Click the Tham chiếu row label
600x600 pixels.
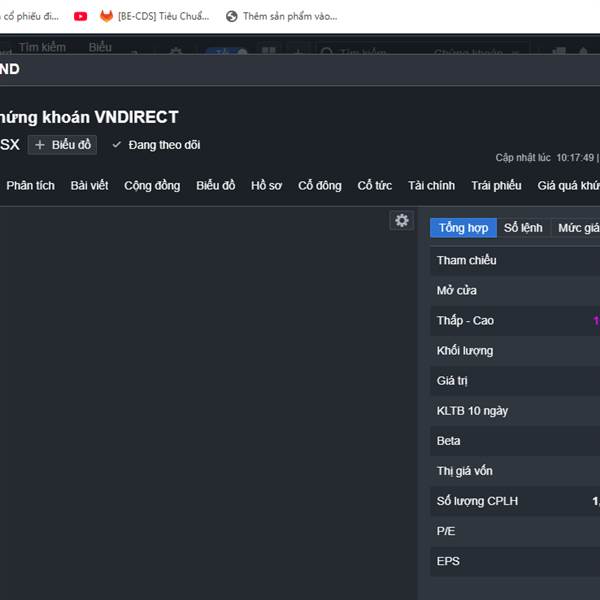pyautogui.click(x=466, y=261)
